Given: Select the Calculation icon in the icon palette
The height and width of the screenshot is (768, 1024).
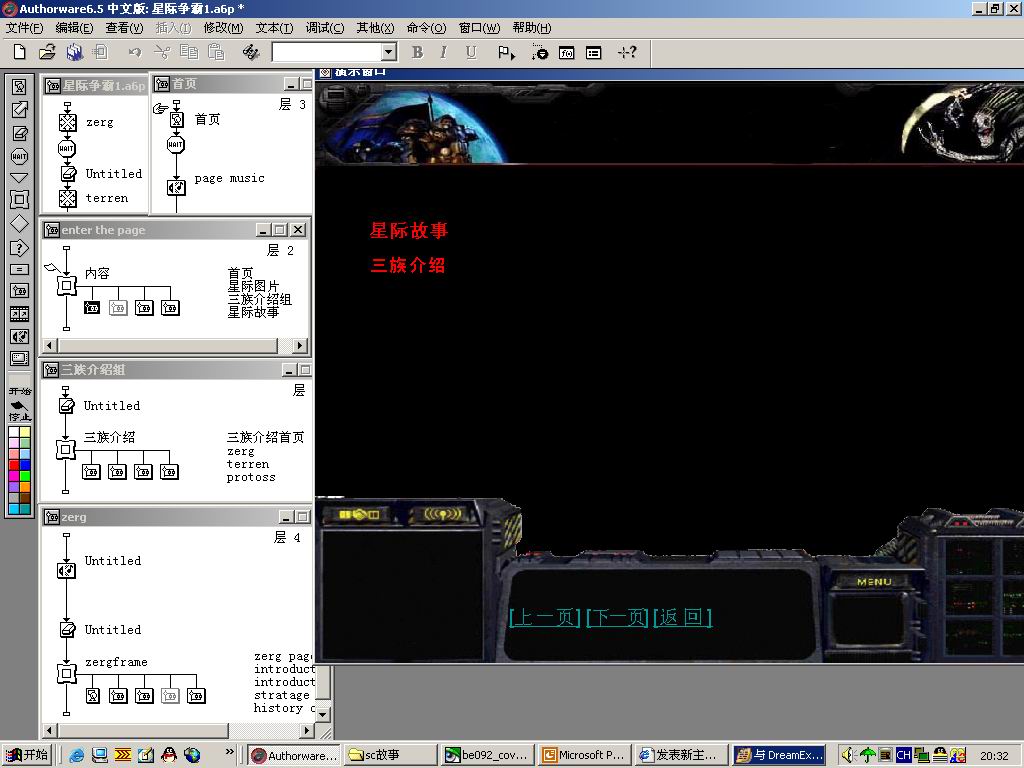Looking at the screenshot, I should coord(20,269).
